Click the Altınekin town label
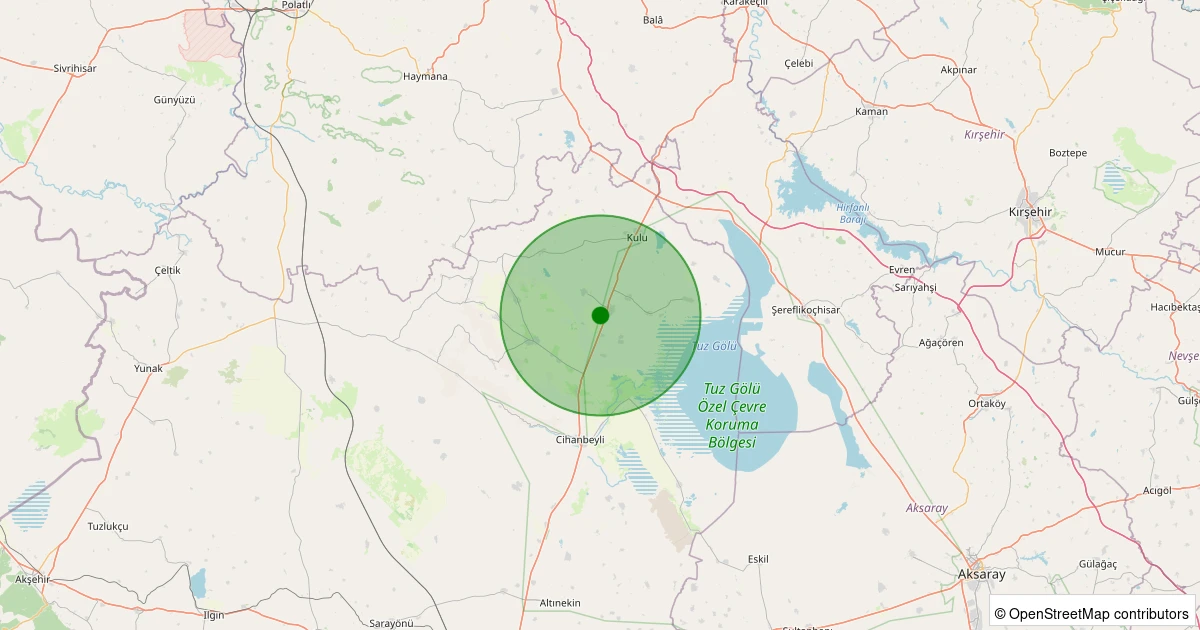 pos(560,602)
